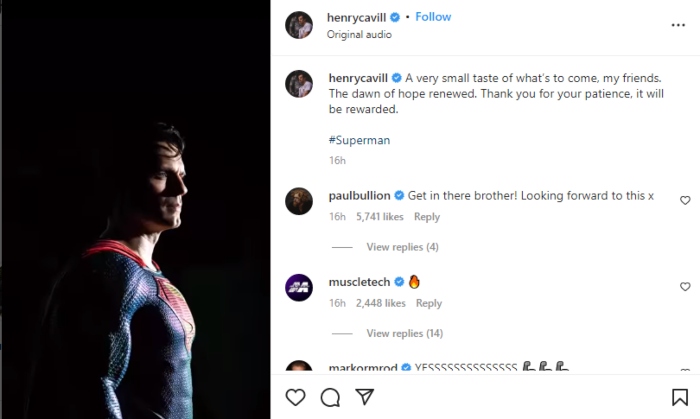Open henrycavill's avatar in the post header
The height and width of the screenshot is (419, 700).
pos(299,25)
